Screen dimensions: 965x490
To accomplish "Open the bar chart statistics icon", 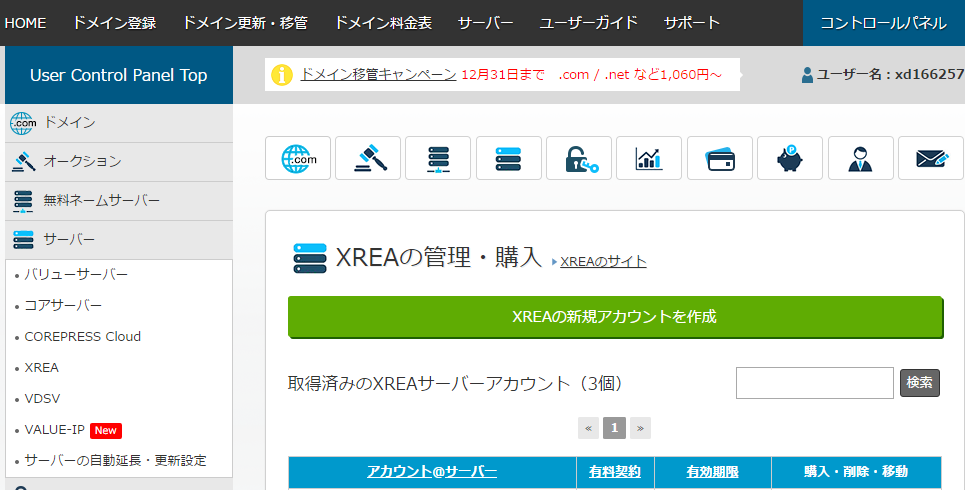I will point(649,158).
